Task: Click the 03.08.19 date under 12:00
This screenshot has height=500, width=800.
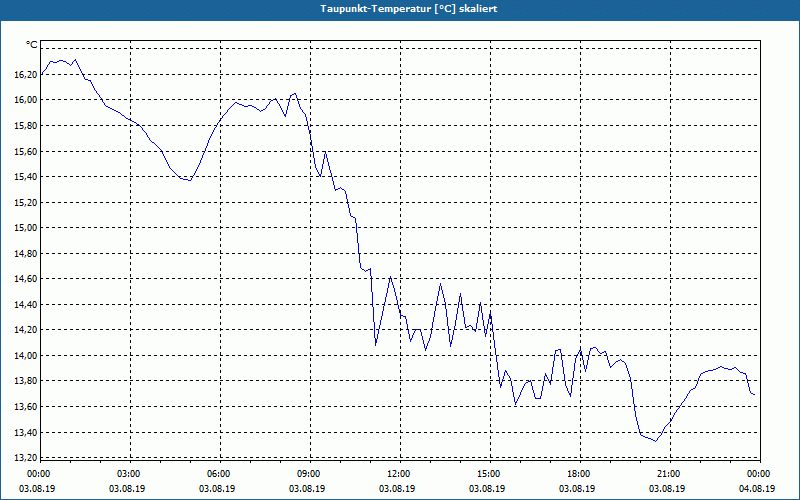Action: click(397, 489)
